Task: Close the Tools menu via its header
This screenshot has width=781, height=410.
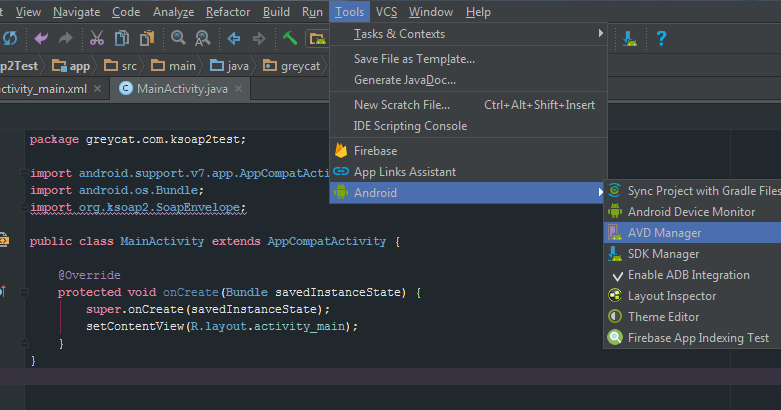Action: point(349,12)
